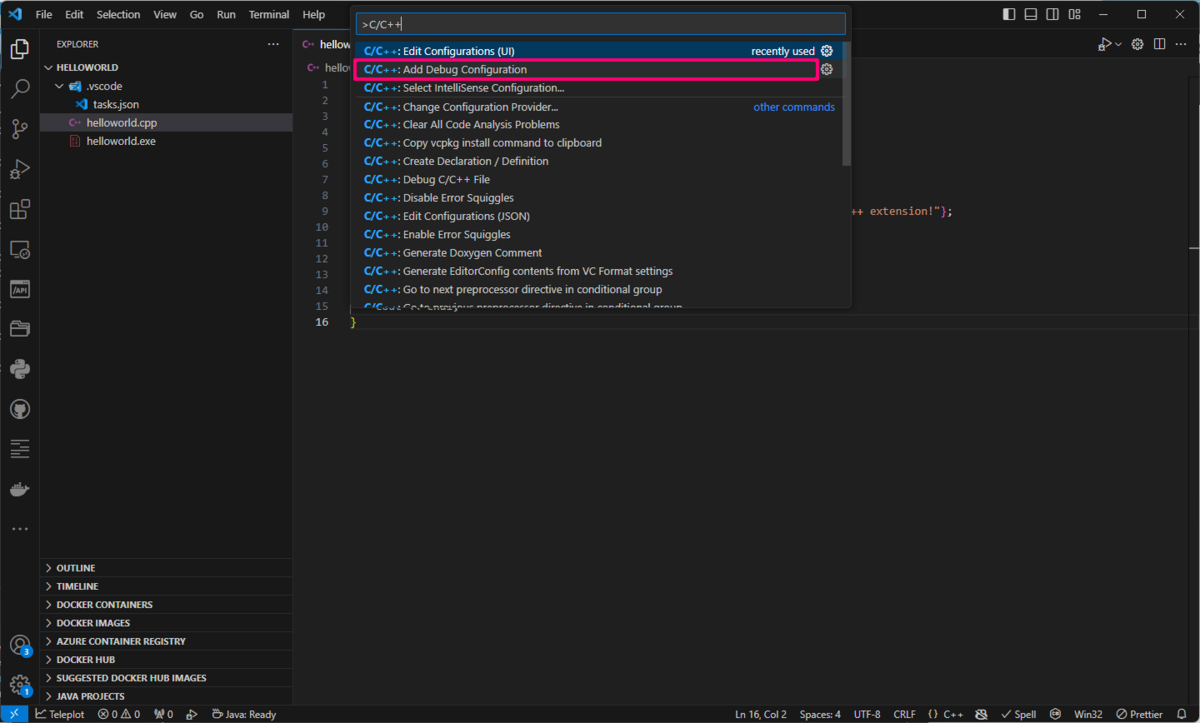Click Java: Ready status item
This screenshot has height=723, width=1200.
244,714
